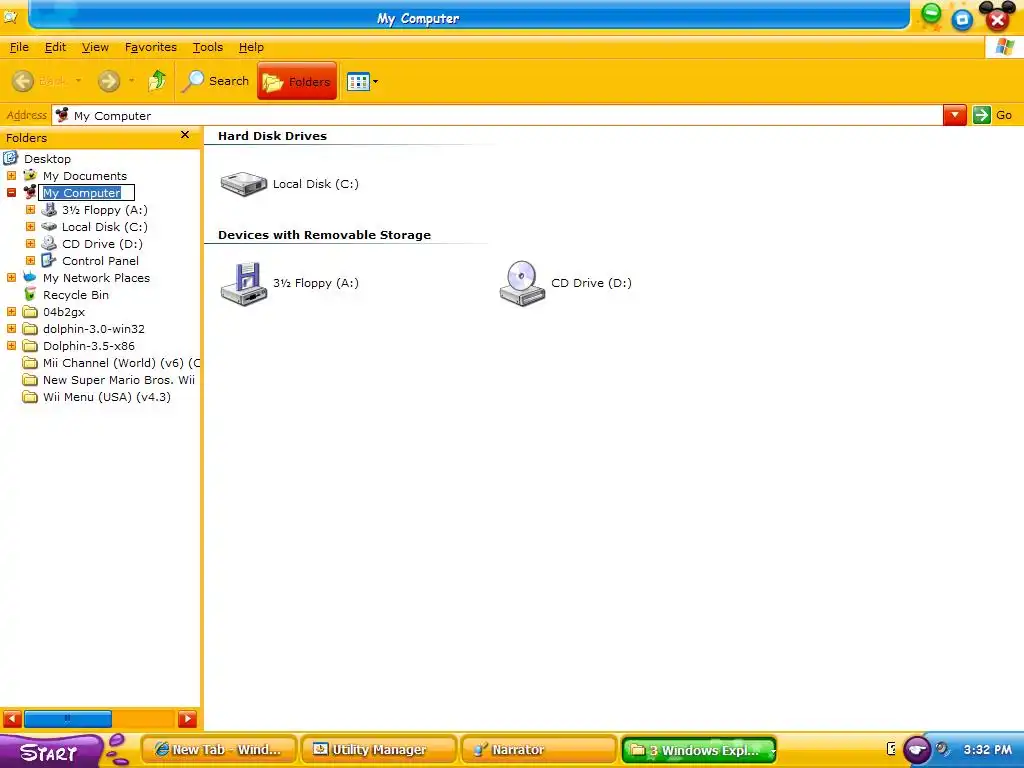Viewport: 1024px width, 768px height.
Task: Click My Documents icon in tree
Action: [30, 175]
